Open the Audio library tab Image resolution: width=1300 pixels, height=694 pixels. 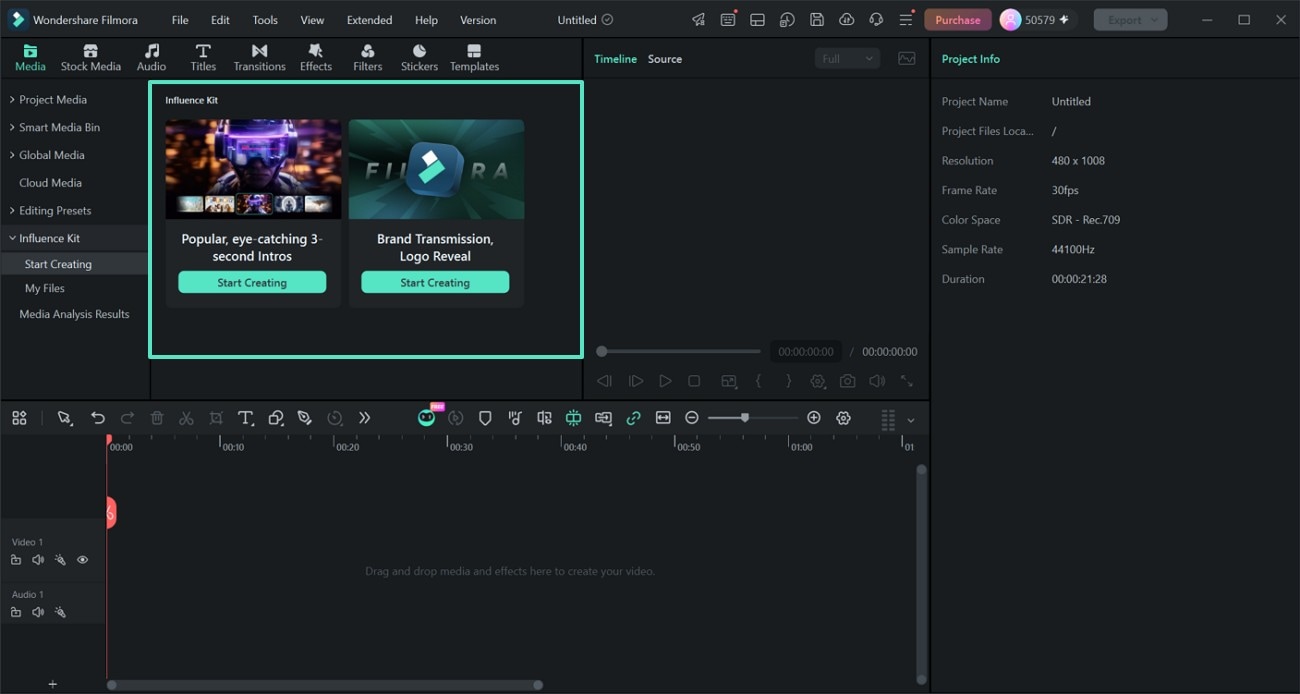tap(151, 58)
